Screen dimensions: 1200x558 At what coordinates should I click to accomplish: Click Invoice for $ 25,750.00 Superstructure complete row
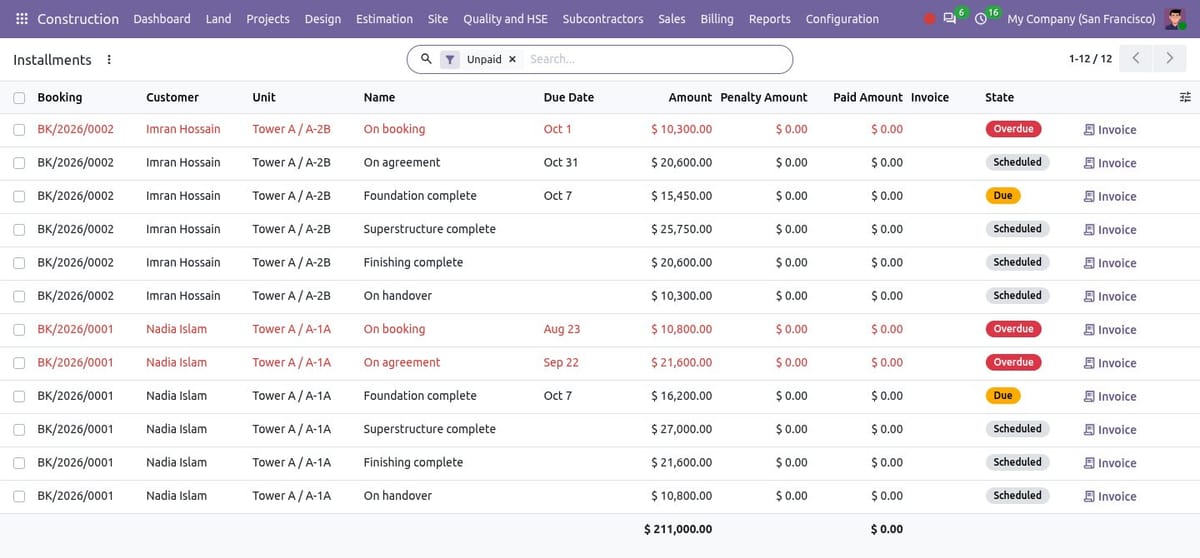click(x=1110, y=230)
